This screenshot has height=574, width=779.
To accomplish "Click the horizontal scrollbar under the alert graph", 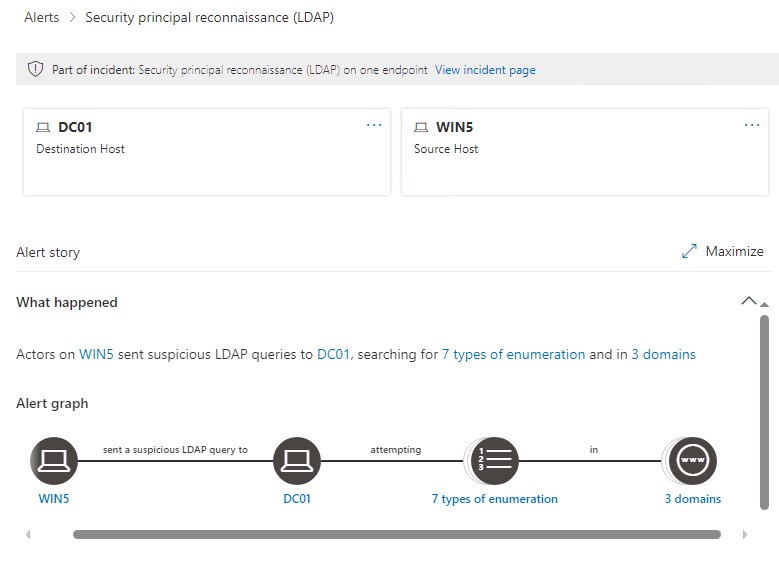I will [396, 535].
